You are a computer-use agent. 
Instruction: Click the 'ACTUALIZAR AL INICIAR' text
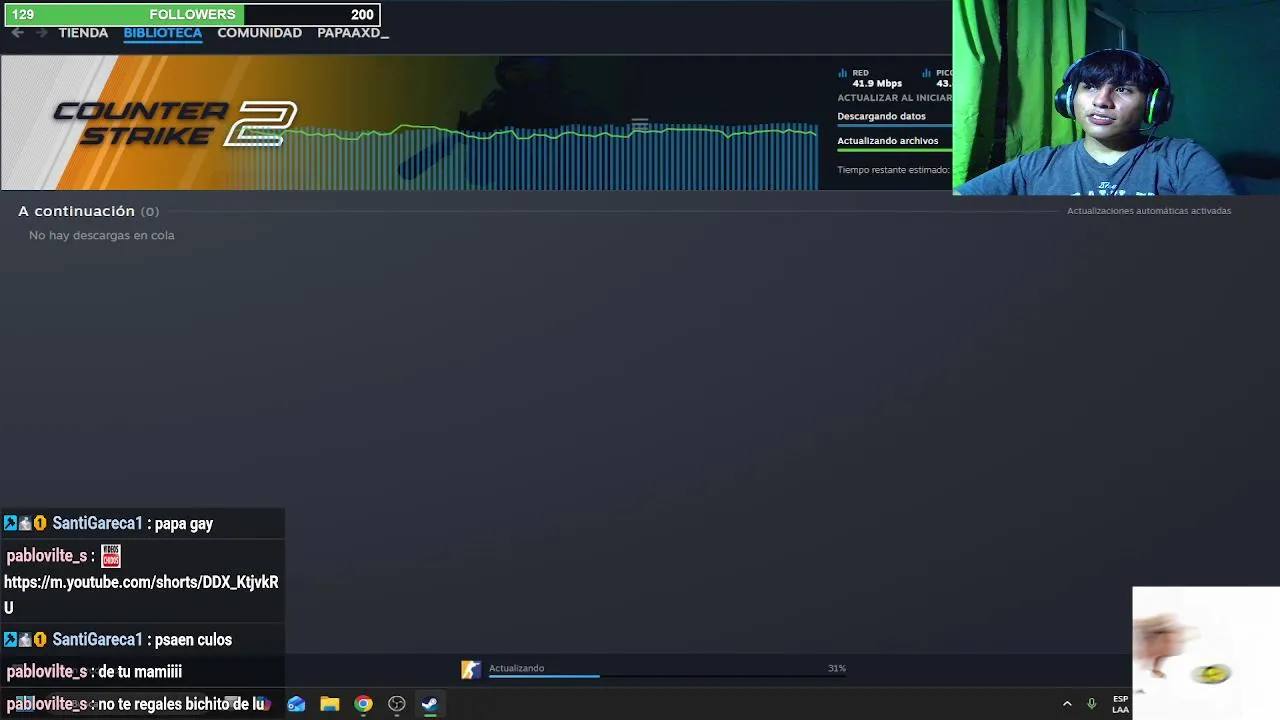tap(894, 98)
